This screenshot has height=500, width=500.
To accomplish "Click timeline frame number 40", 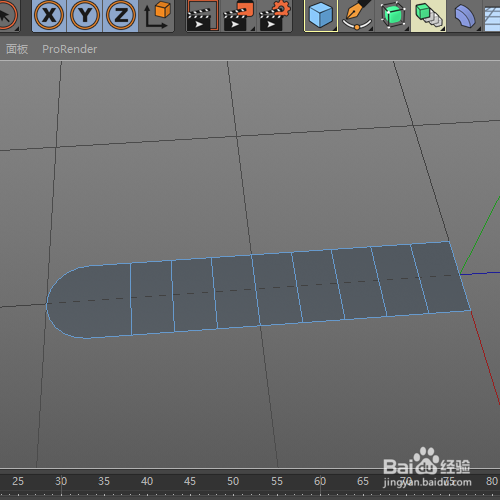I will tap(147, 481).
